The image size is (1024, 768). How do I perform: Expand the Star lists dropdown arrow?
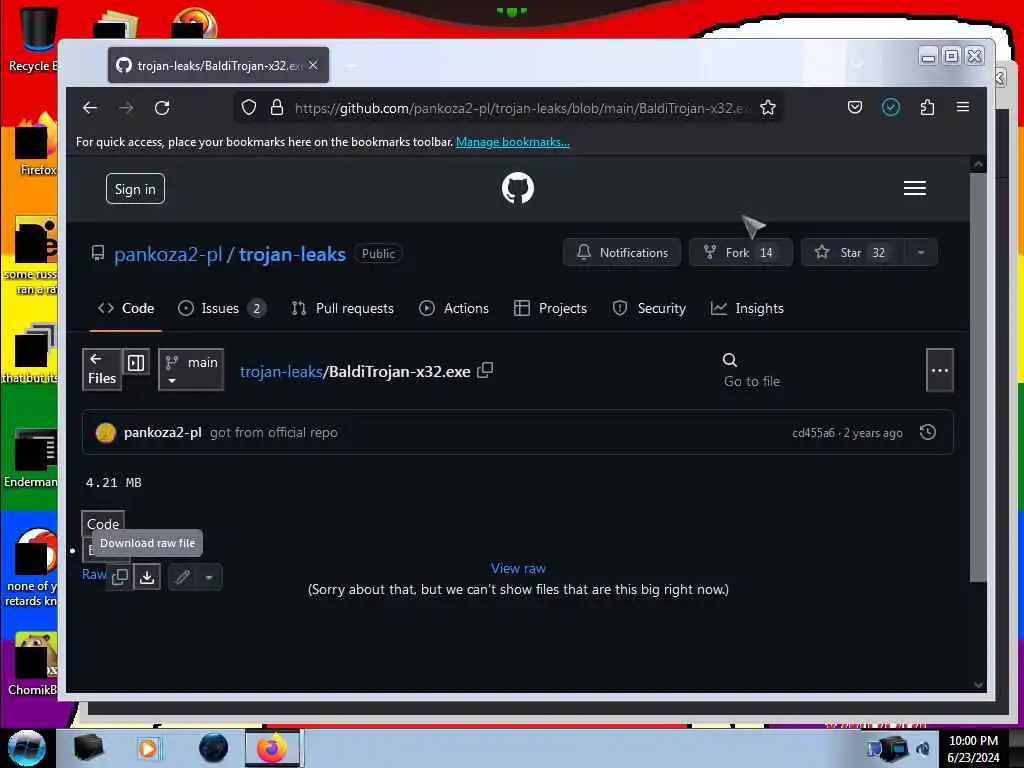tap(921, 253)
